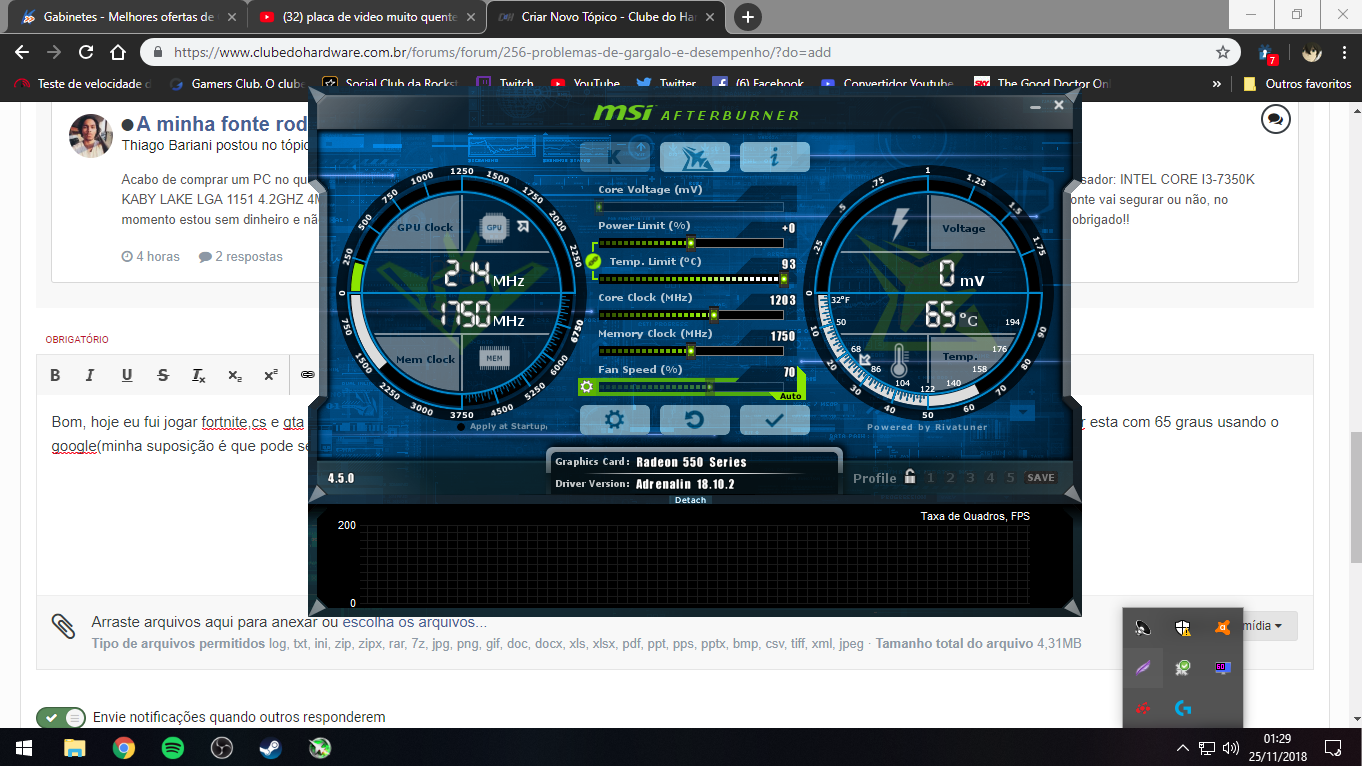Expand hidden bookmarks with chevron
Screen dimensions: 1362x766
tap(1217, 84)
